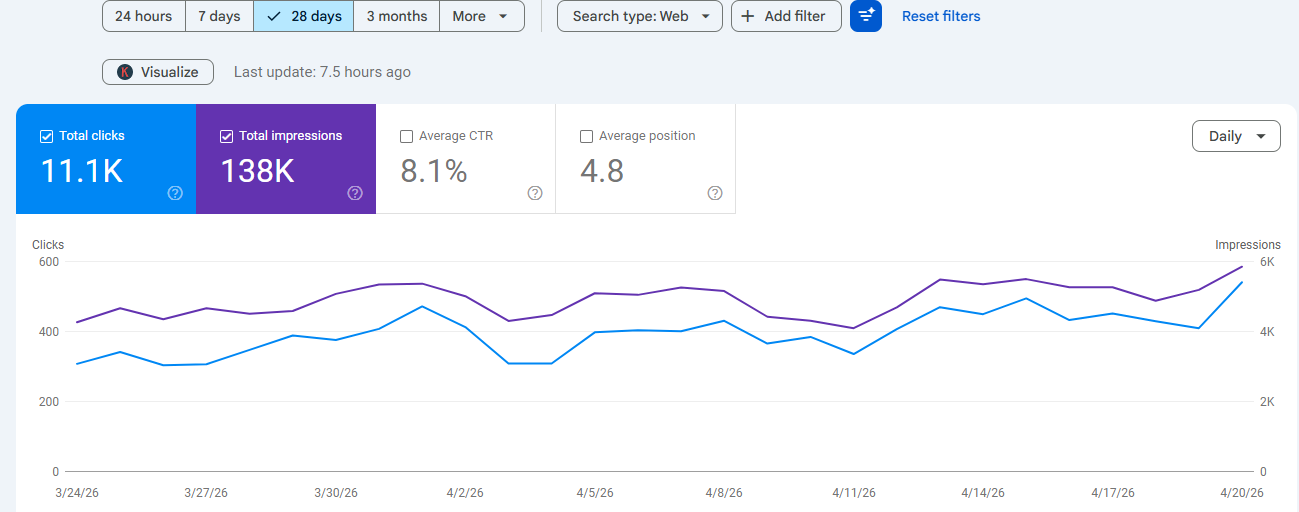
Task: Uncheck the Total impressions checkbox
Action: click(x=226, y=136)
